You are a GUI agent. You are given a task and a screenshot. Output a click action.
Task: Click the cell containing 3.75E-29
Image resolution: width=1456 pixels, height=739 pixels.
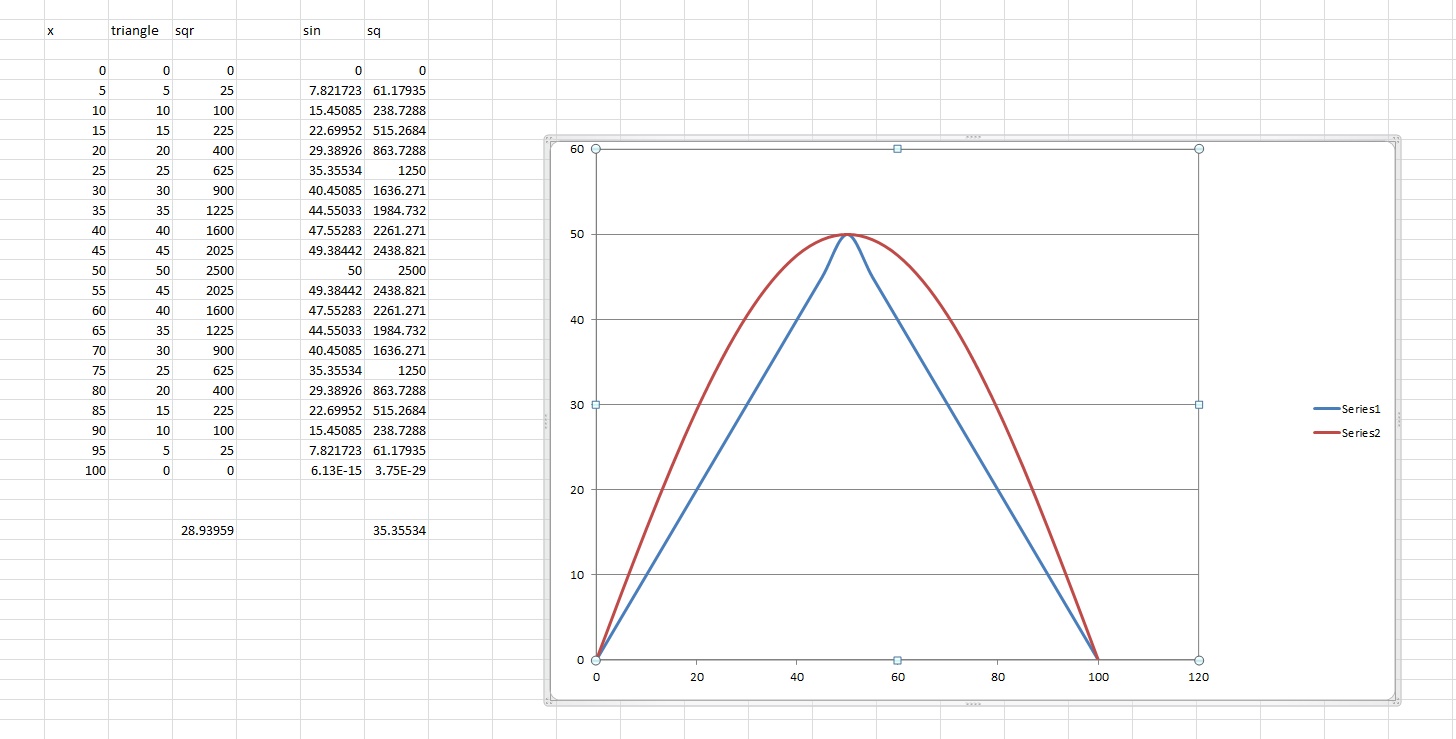point(398,471)
